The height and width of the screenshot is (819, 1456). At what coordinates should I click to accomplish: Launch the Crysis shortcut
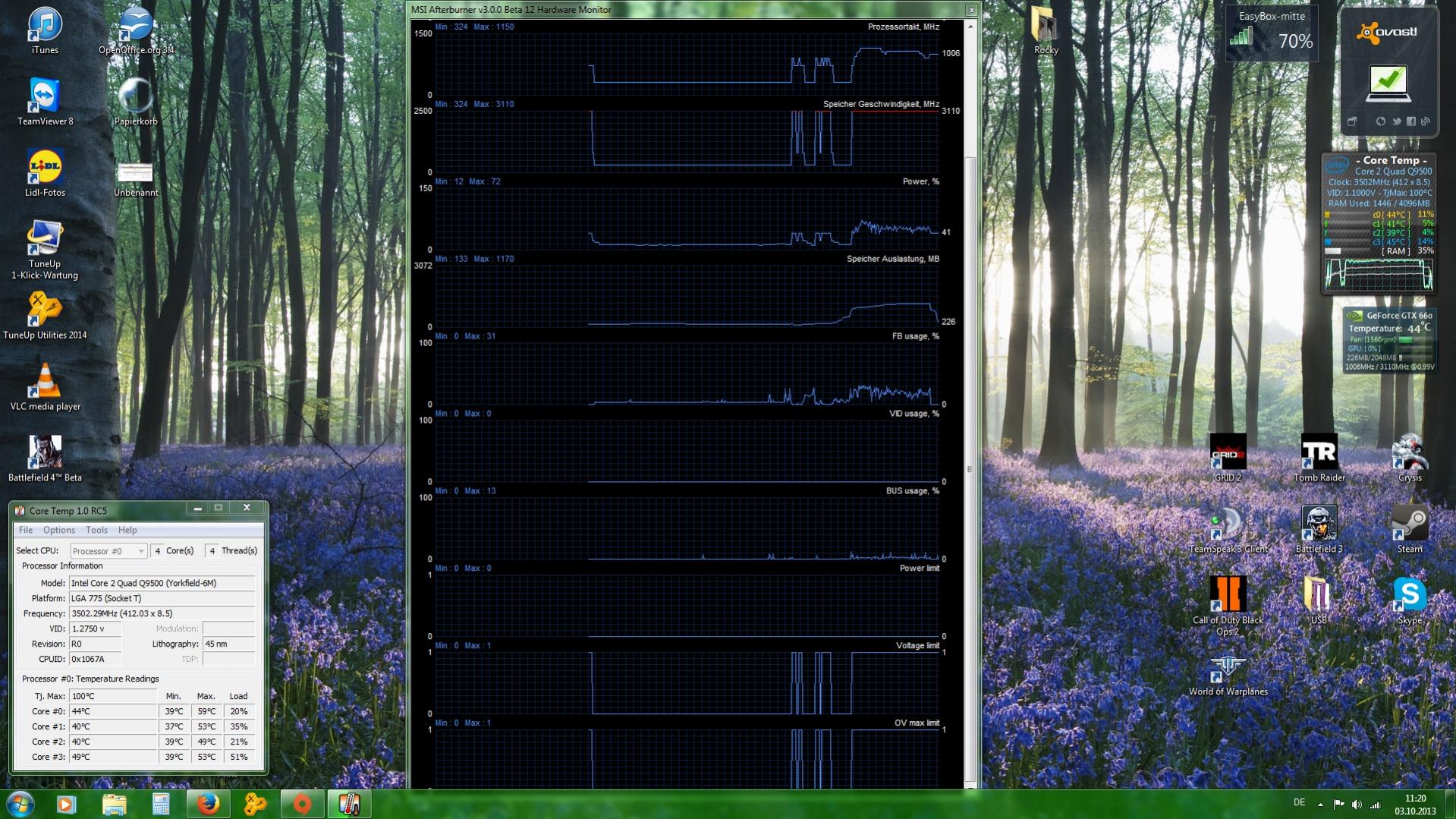(x=1410, y=459)
